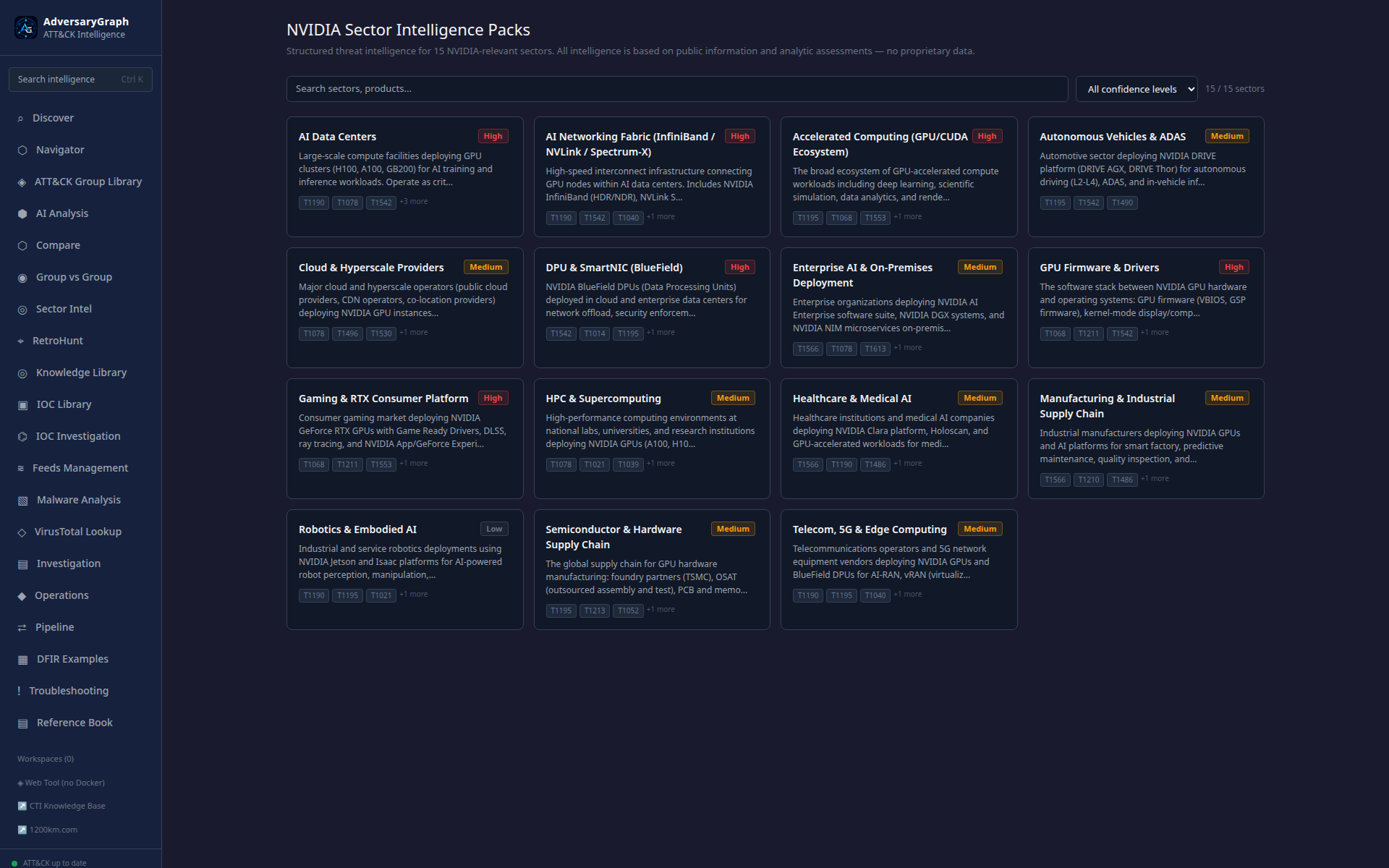Open the Web Tool (no Docker) link
The image size is (1389, 868).
(61, 783)
